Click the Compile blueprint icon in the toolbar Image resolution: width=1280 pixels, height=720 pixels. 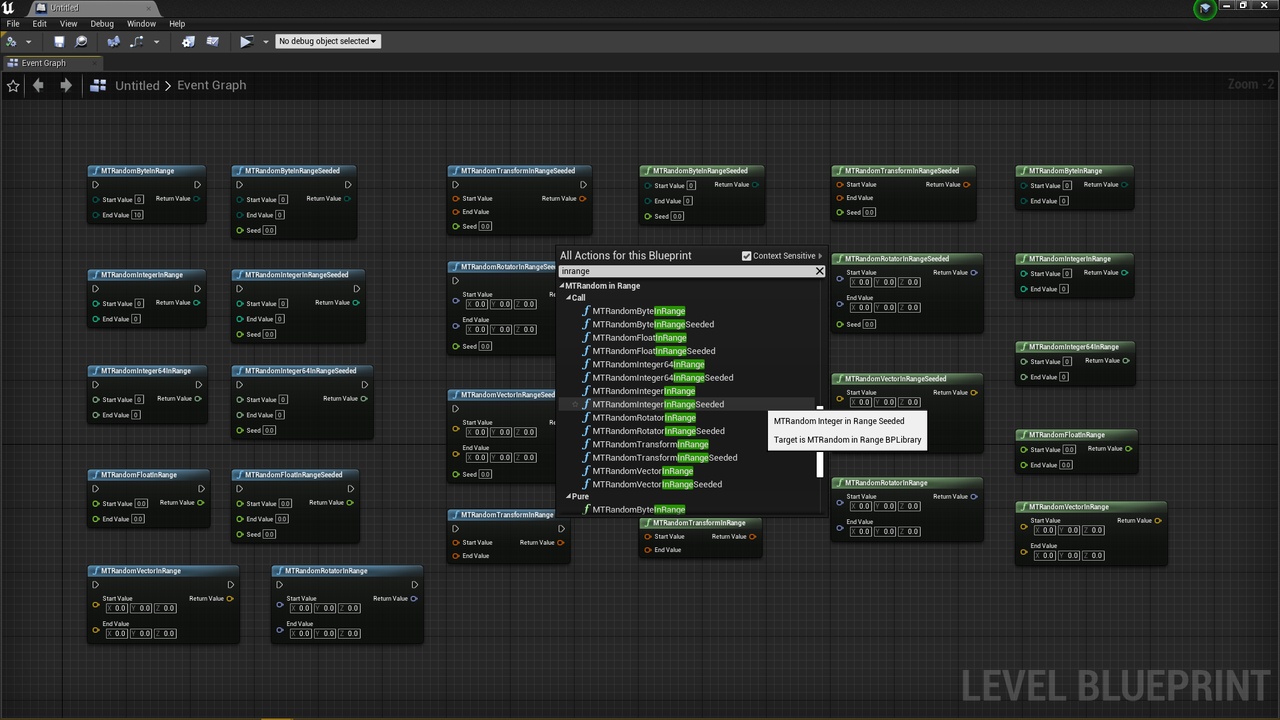pos(12,42)
